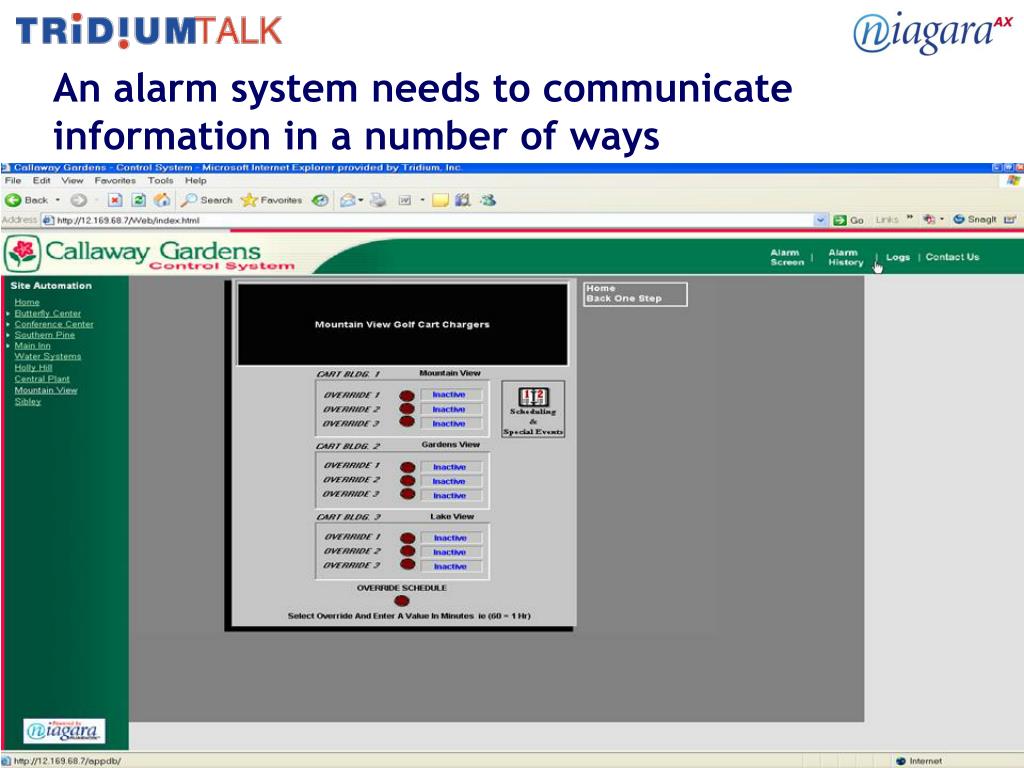Select Back One Step link
This screenshot has height=768, width=1024.
click(624, 298)
